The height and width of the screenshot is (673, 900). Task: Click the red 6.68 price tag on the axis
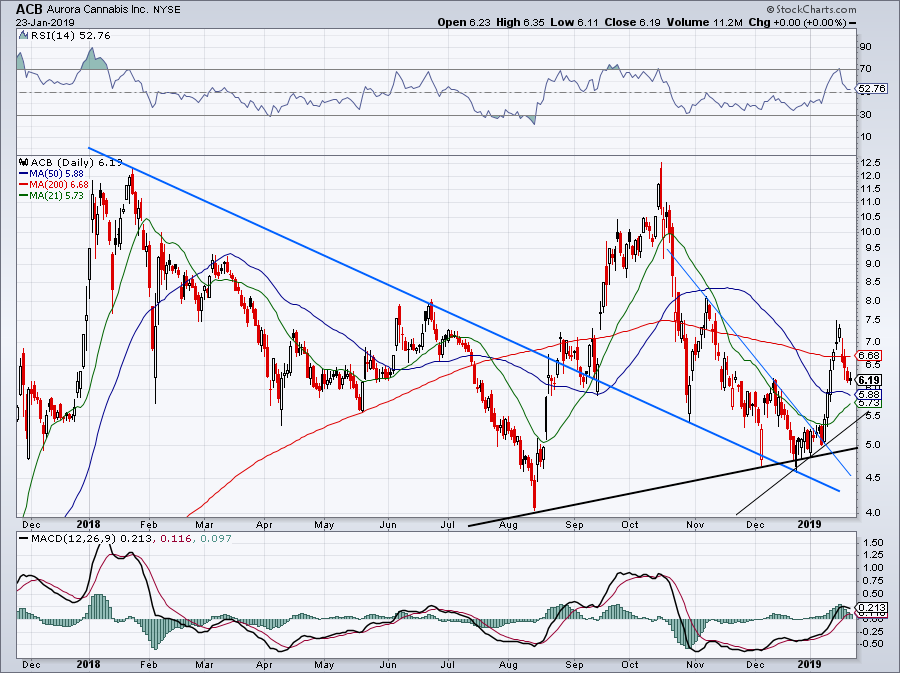[870, 356]
